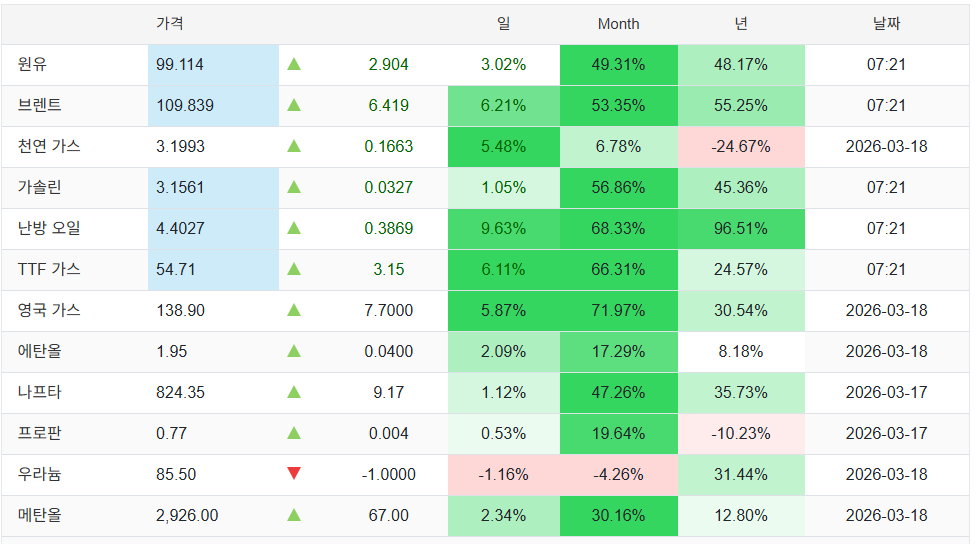
Task: Select the 날짜 column header
Action: point(886,24)
